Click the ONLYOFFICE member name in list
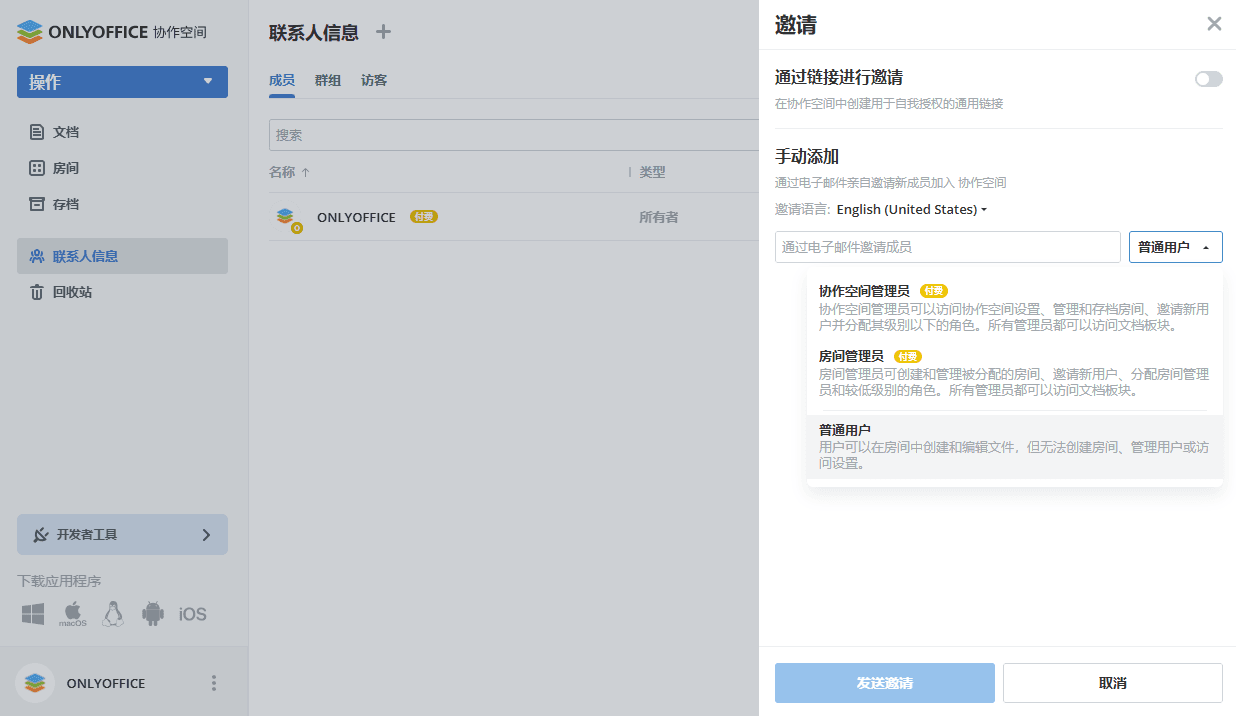Image resolution: width=1236 pixels, height=716 pixels. [x=356, y=217]
